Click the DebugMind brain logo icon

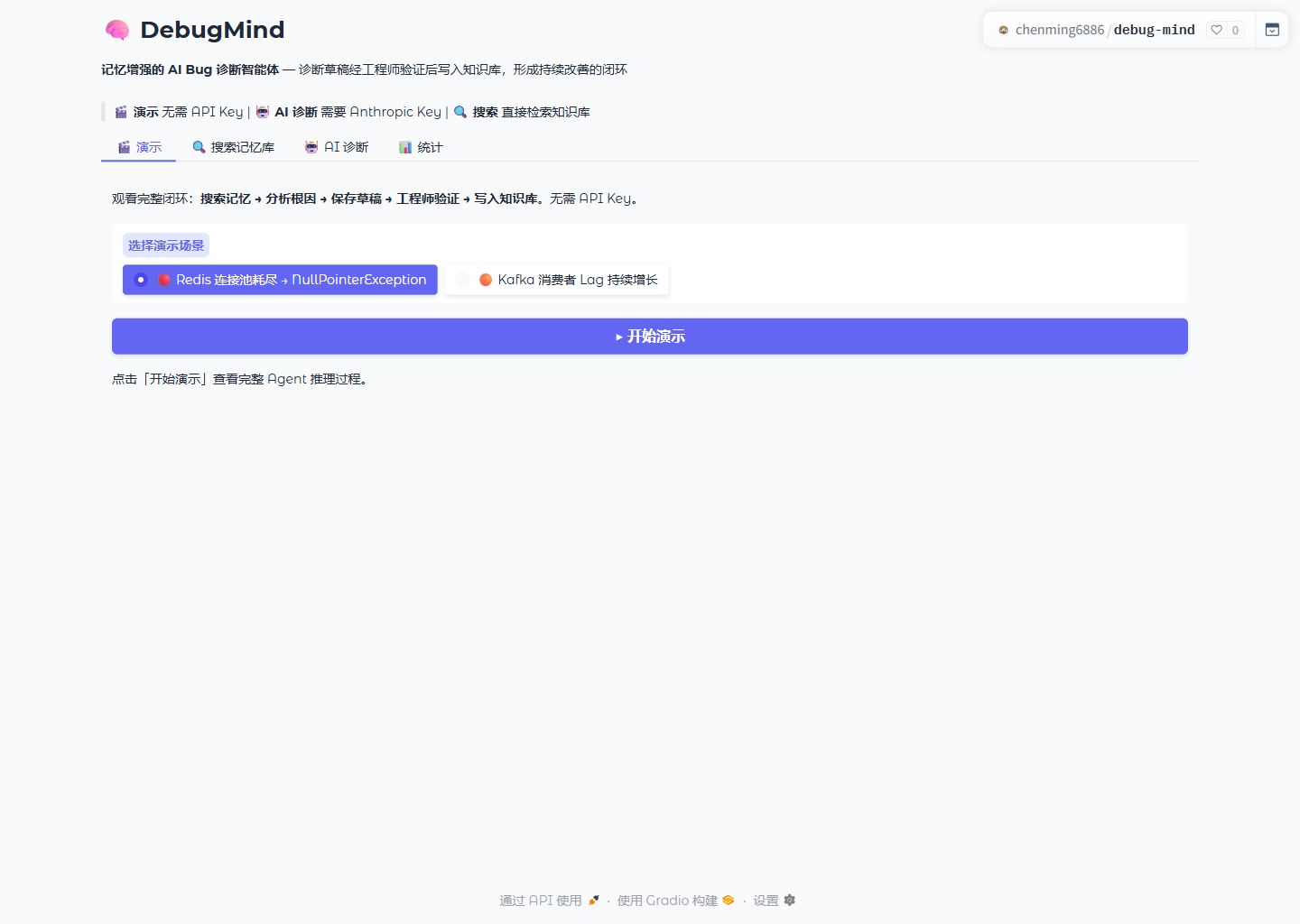pos(117,31)
